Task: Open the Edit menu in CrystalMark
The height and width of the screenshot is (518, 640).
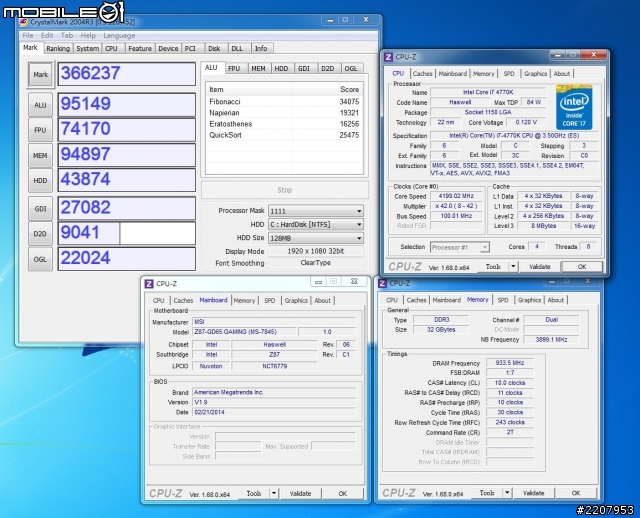Action: pos(47,36)
